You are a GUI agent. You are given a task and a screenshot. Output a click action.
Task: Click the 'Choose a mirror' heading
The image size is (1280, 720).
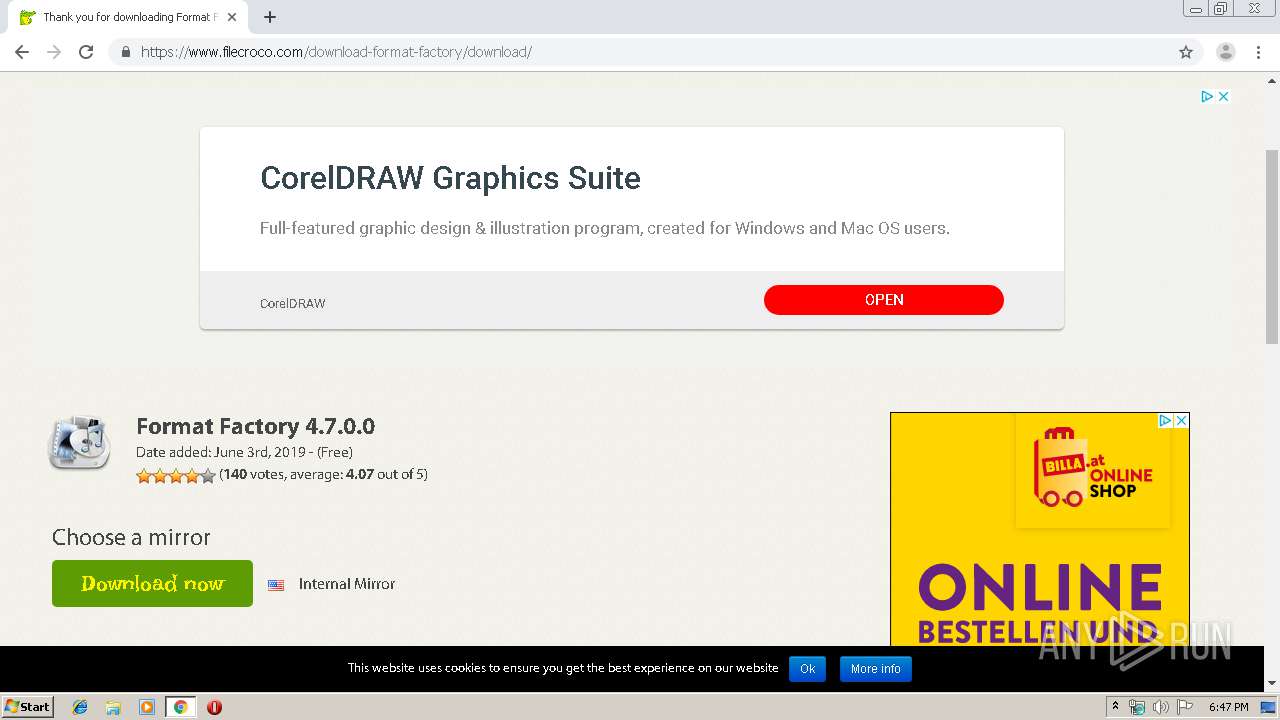coord(131,537)
